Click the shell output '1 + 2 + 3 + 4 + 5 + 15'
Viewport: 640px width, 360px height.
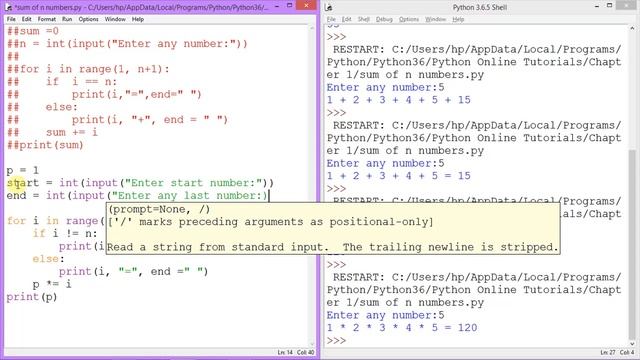(x=398, y=100)
